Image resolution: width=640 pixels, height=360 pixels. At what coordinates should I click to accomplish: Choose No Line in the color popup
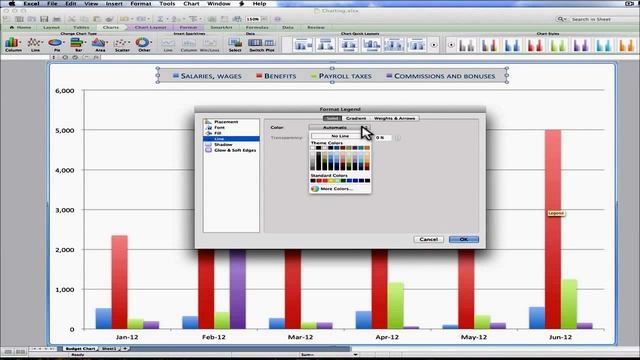pos(340,136)
